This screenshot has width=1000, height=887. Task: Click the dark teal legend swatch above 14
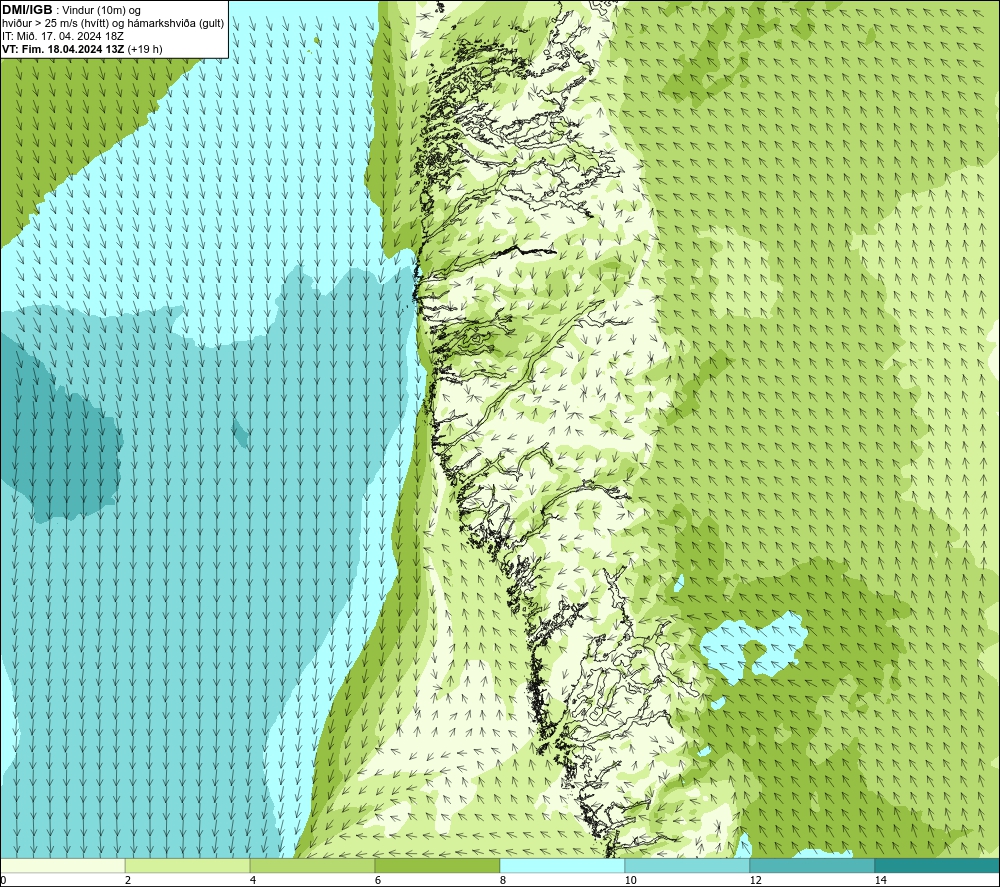938,865
